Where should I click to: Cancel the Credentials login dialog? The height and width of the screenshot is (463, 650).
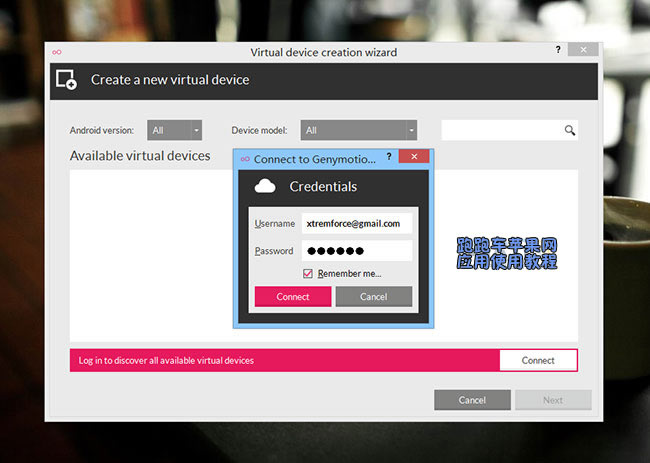[x=374, y=296]
